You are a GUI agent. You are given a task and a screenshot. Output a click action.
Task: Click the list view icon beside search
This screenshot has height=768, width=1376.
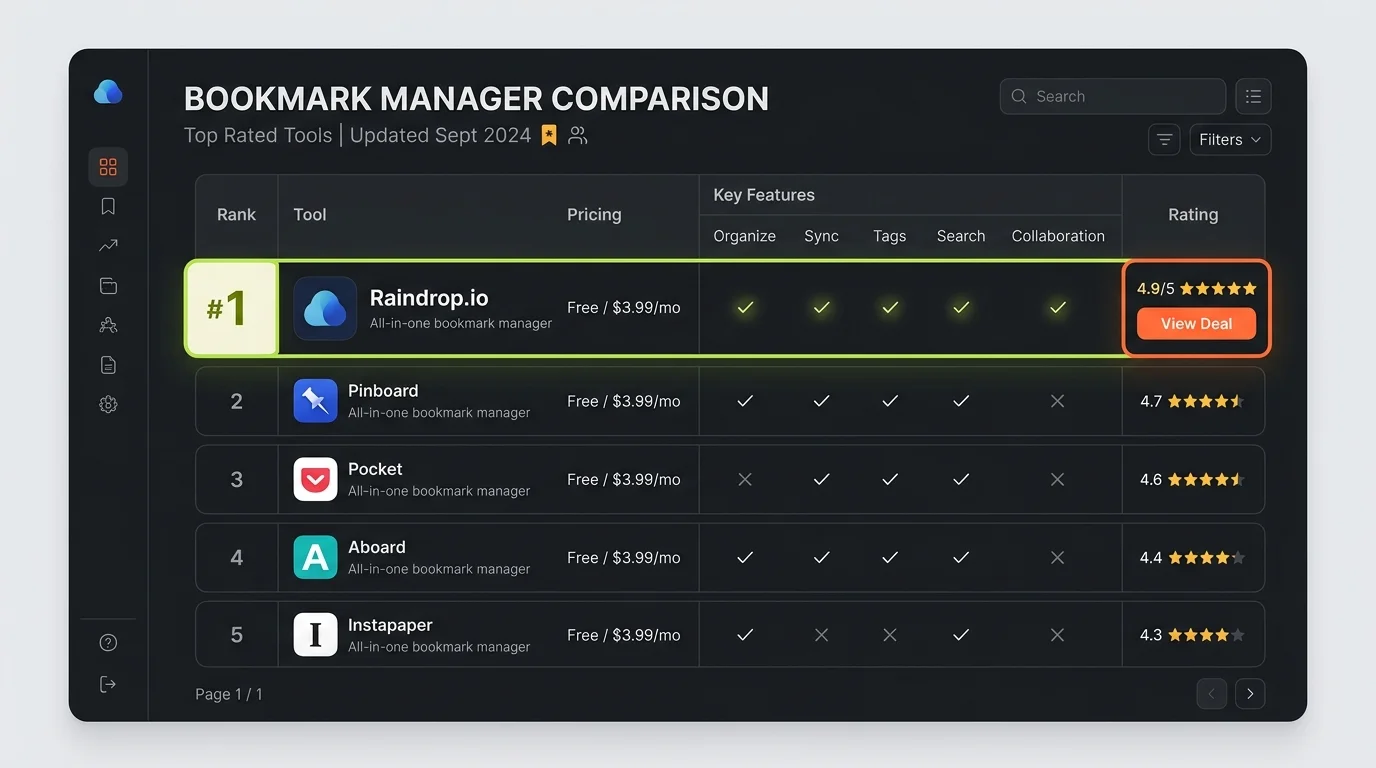(1253, 96)
